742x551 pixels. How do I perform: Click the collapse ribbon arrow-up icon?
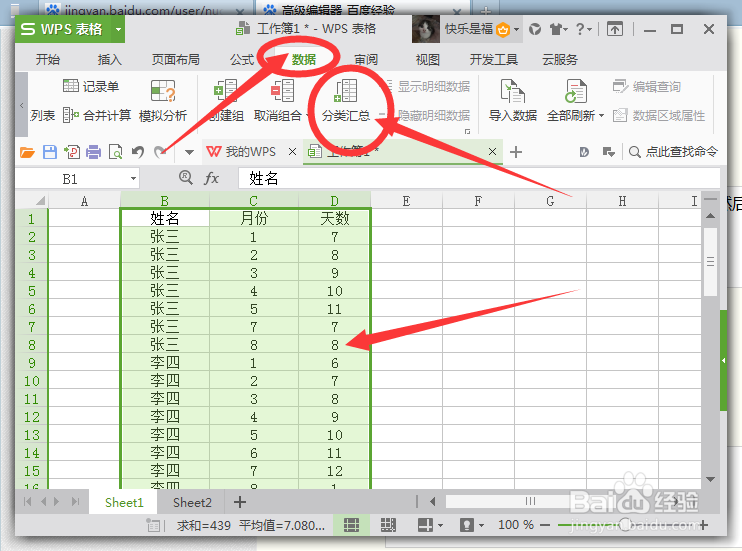[x=615, y=29]
